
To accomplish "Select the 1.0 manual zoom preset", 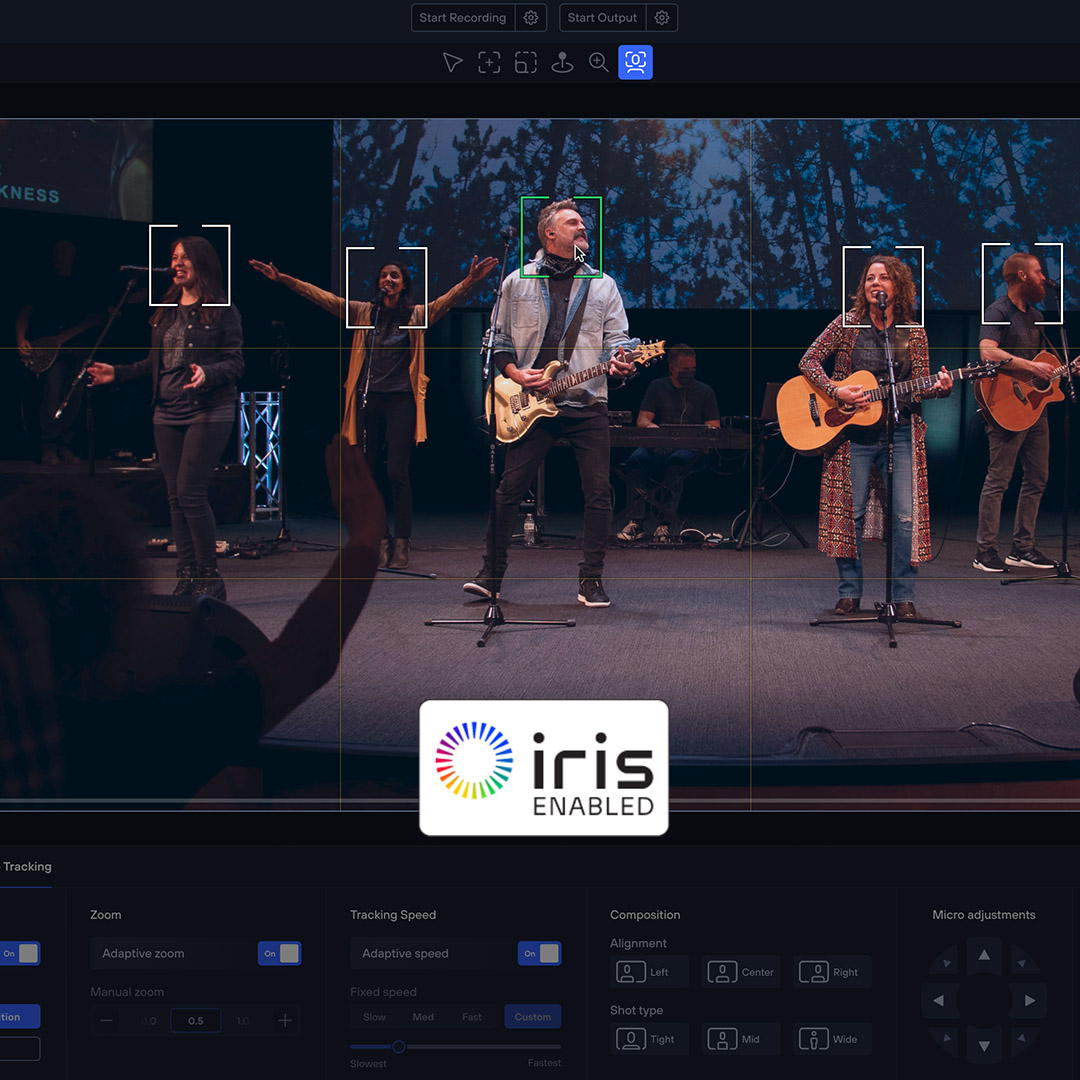I will coord(241,1020).
